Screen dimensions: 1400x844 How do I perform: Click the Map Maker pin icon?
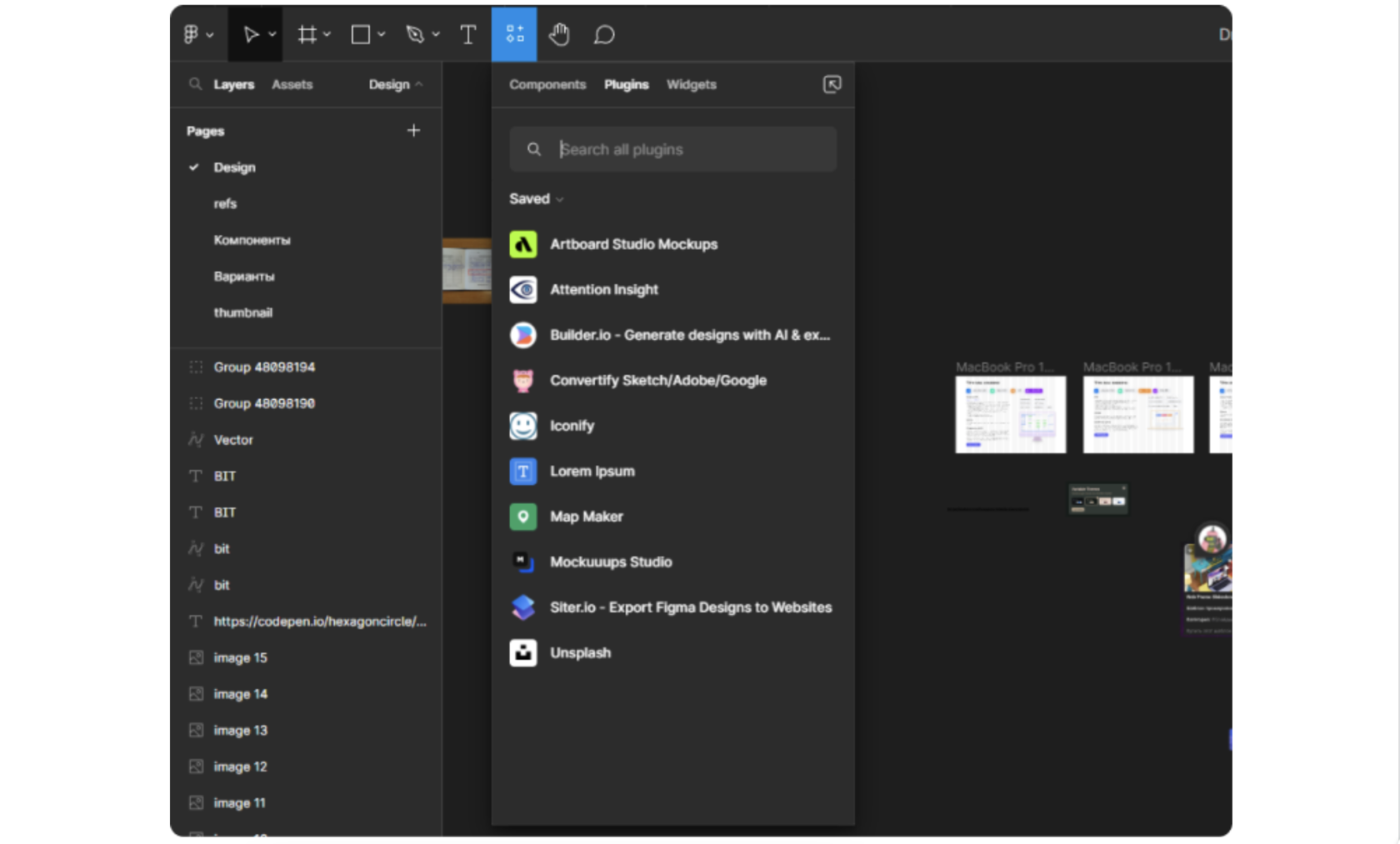[523, 517]
